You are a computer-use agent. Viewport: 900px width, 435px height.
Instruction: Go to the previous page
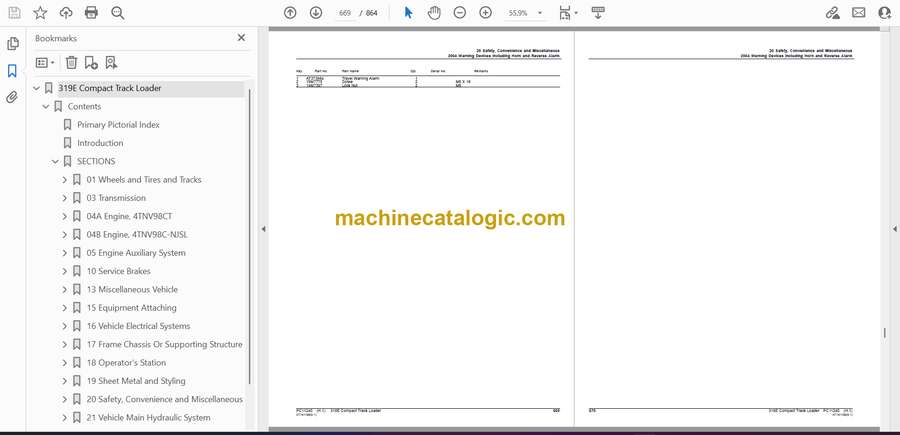290,13
